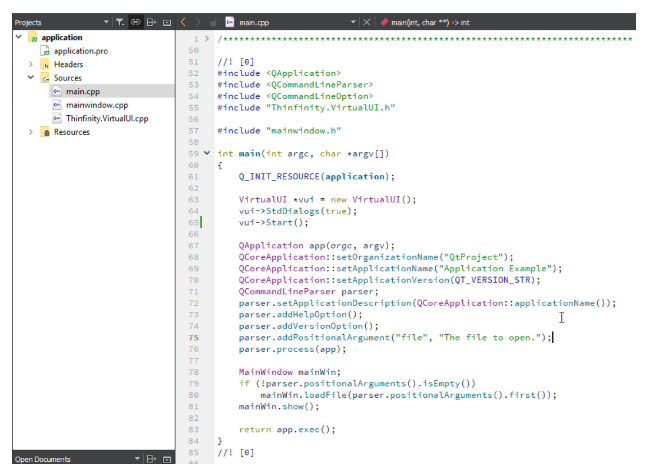
Task: Select main.cpp in the project tree
Action: tap(83, 91)
